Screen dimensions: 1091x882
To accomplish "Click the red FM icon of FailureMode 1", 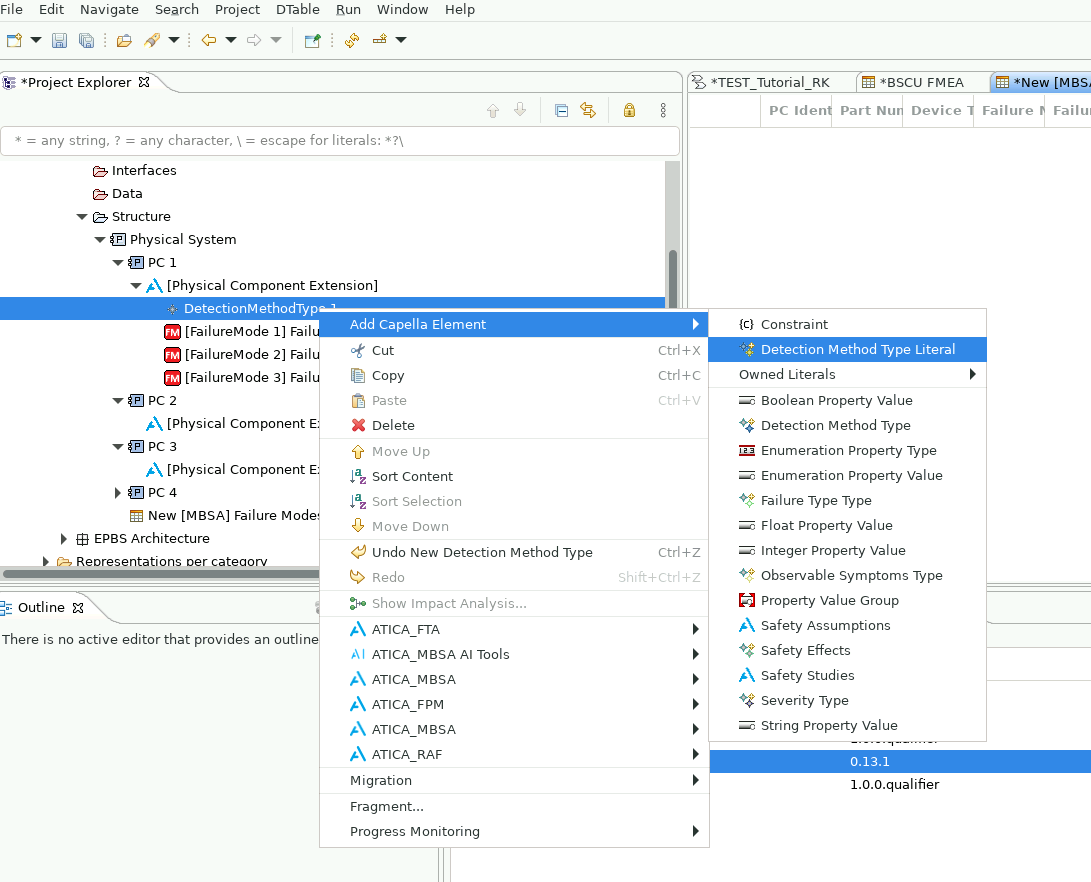I will (x=173, y=332).
